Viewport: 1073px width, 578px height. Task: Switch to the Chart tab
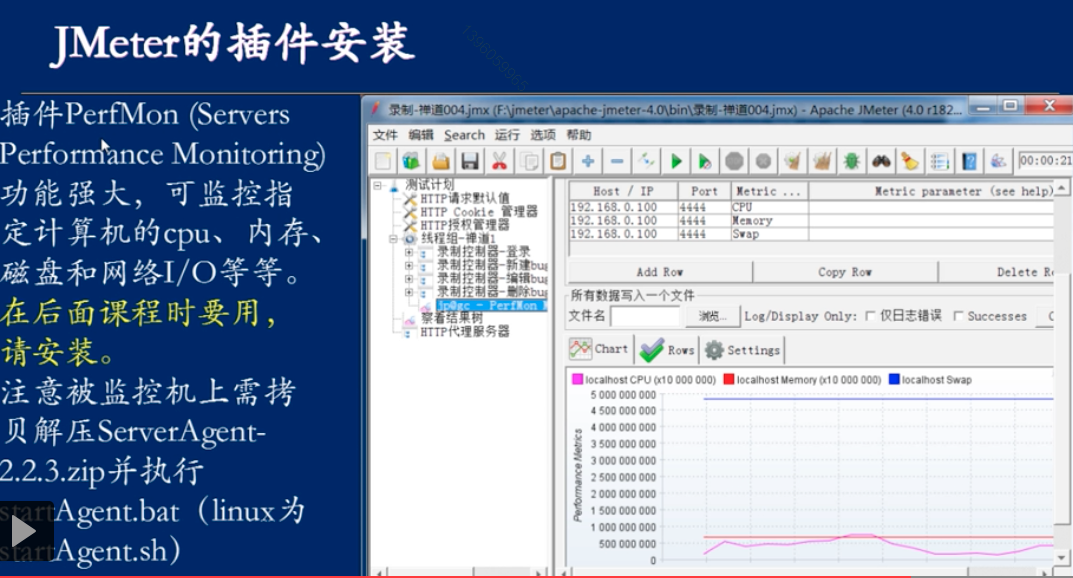(x=599, y=349)
